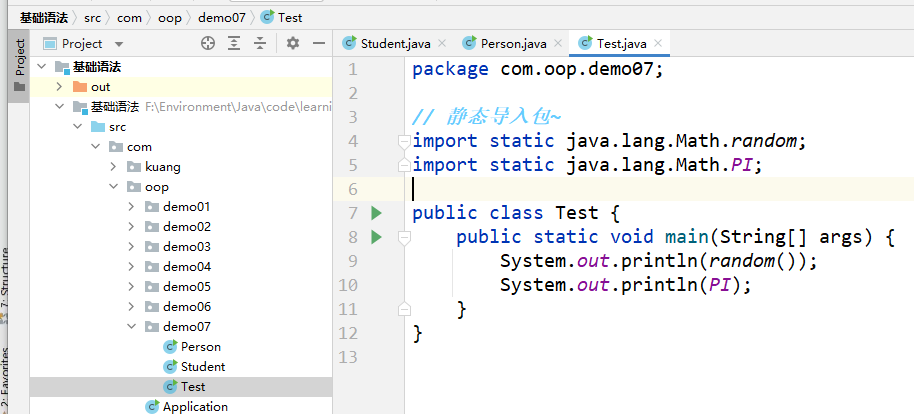
Task: Click line number 9 in gutter
Action: click(351, 261)
